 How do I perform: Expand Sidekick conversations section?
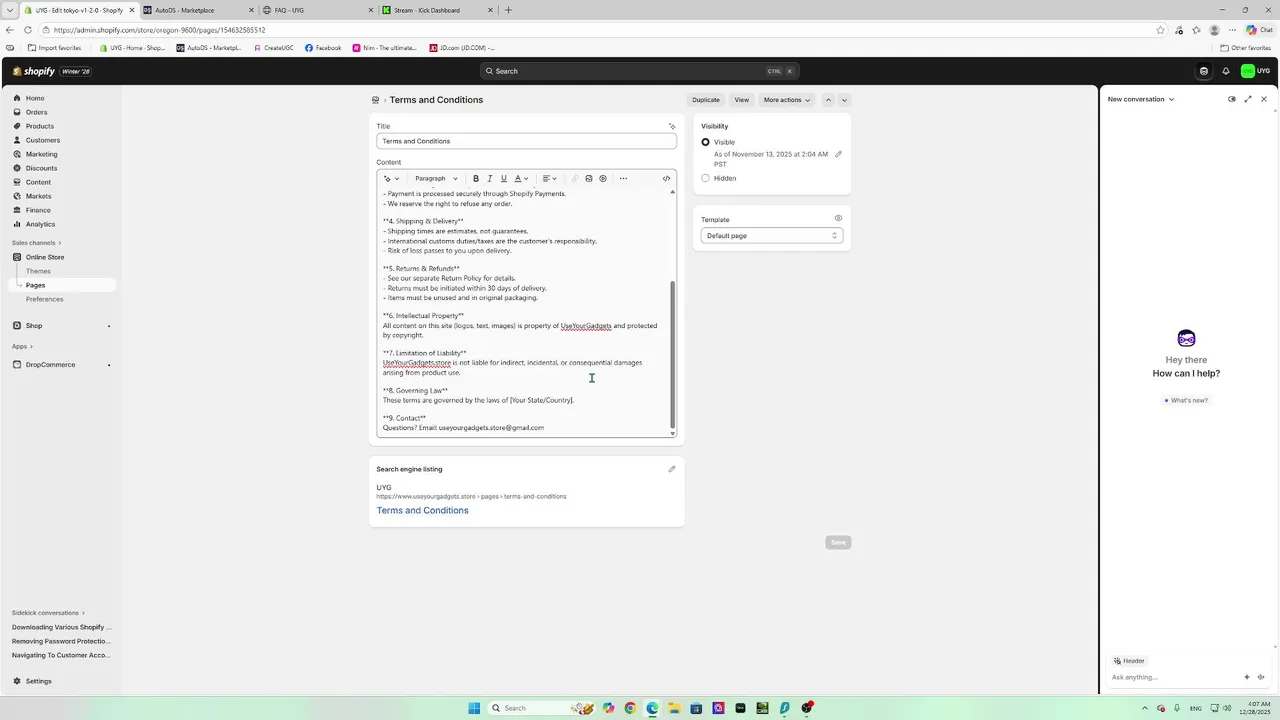[x=48, y=612]
